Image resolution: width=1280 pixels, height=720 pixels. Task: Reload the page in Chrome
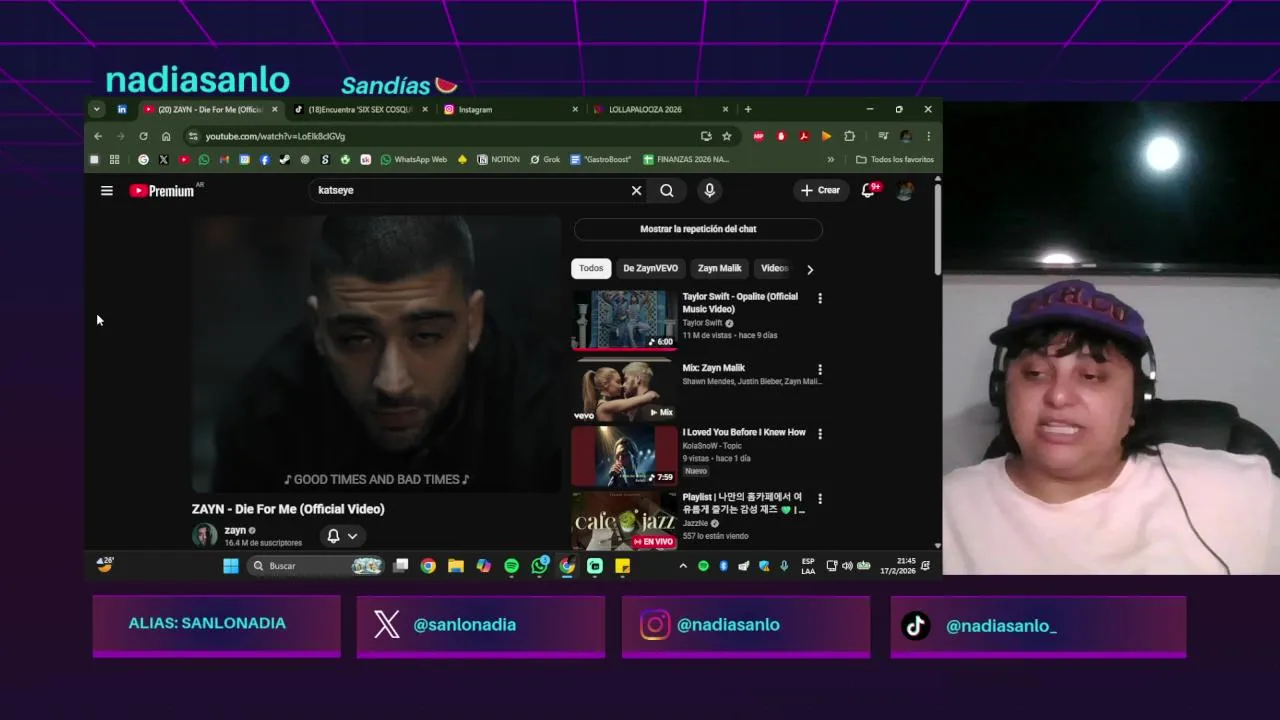tap(143, 136)
